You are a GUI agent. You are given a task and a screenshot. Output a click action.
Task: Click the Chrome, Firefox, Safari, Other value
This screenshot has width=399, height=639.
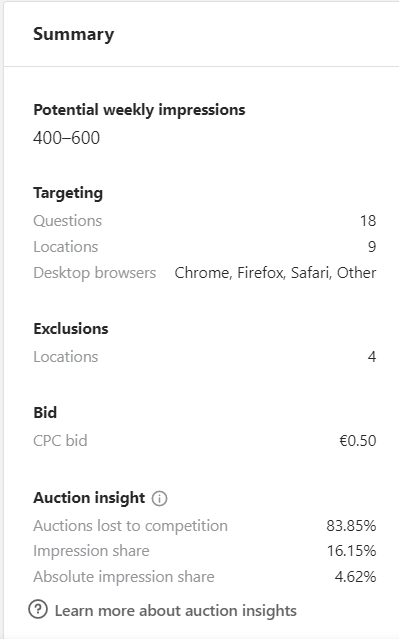tap(275, 273)
